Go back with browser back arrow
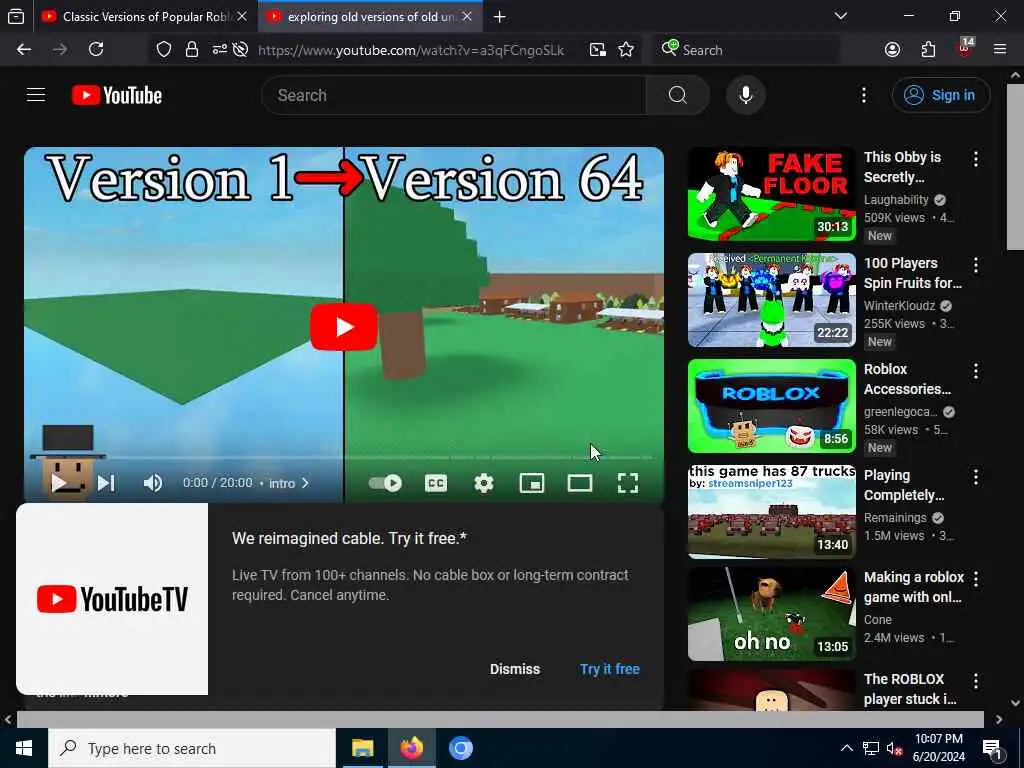The image size is (1024, 768). (24, 50)
